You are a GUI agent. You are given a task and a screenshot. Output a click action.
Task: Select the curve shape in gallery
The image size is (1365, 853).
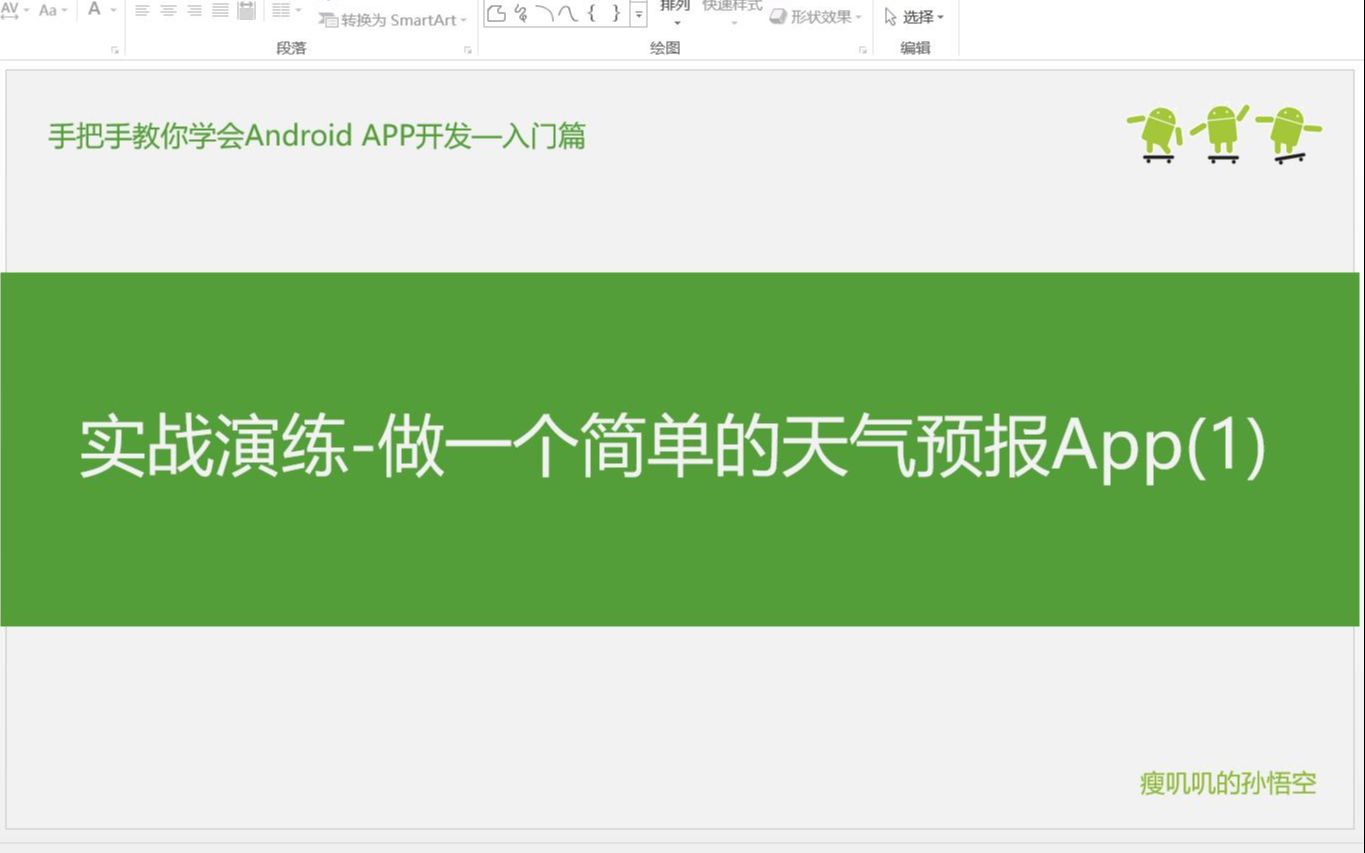(x=567, y=13)
